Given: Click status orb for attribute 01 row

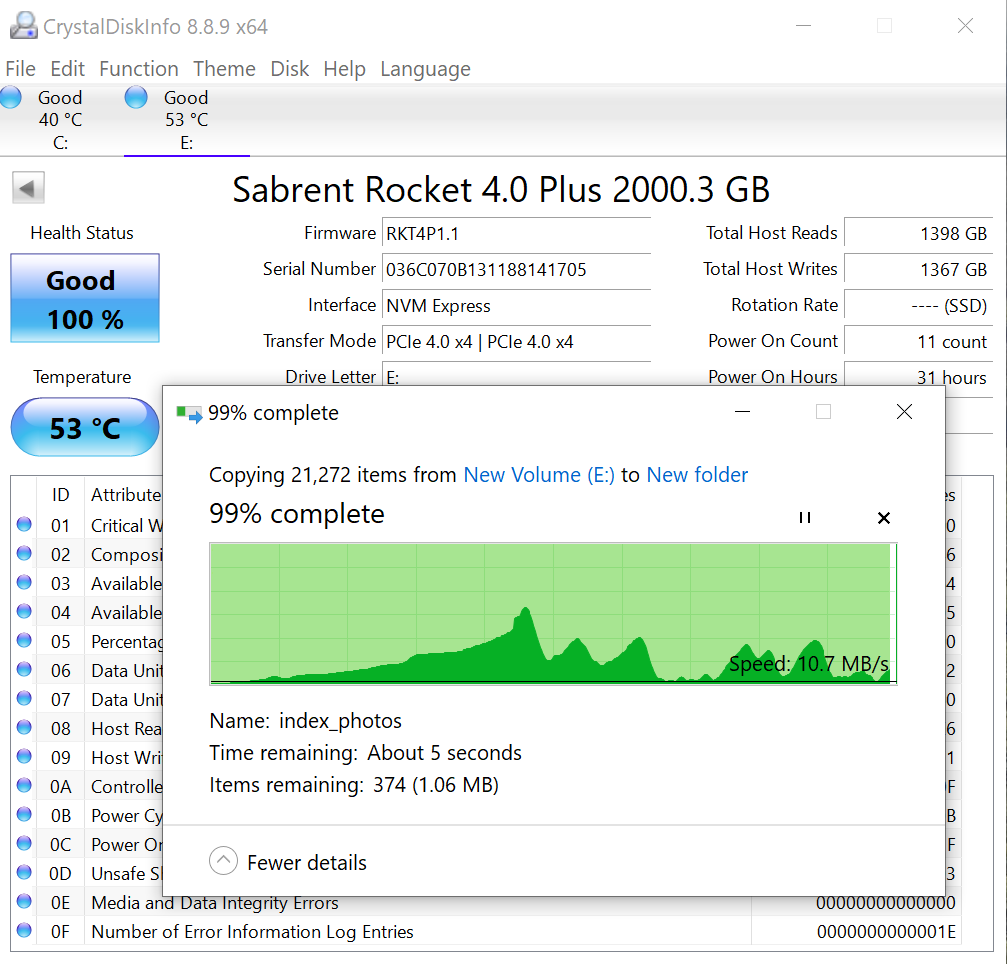Looking at the screenshot, I should click(x=24, y=525).
